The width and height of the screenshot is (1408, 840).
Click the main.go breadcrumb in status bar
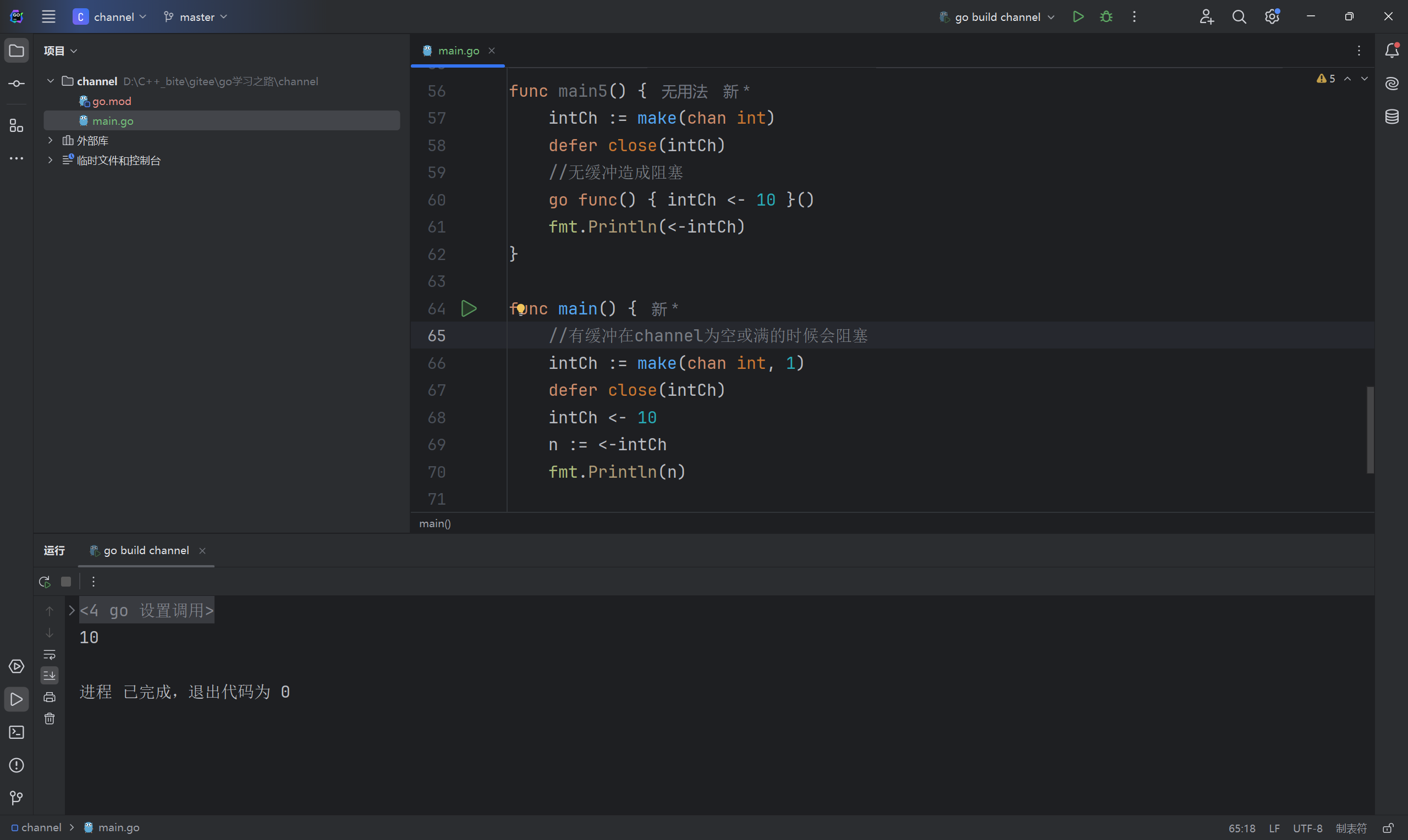click(112, 827)
